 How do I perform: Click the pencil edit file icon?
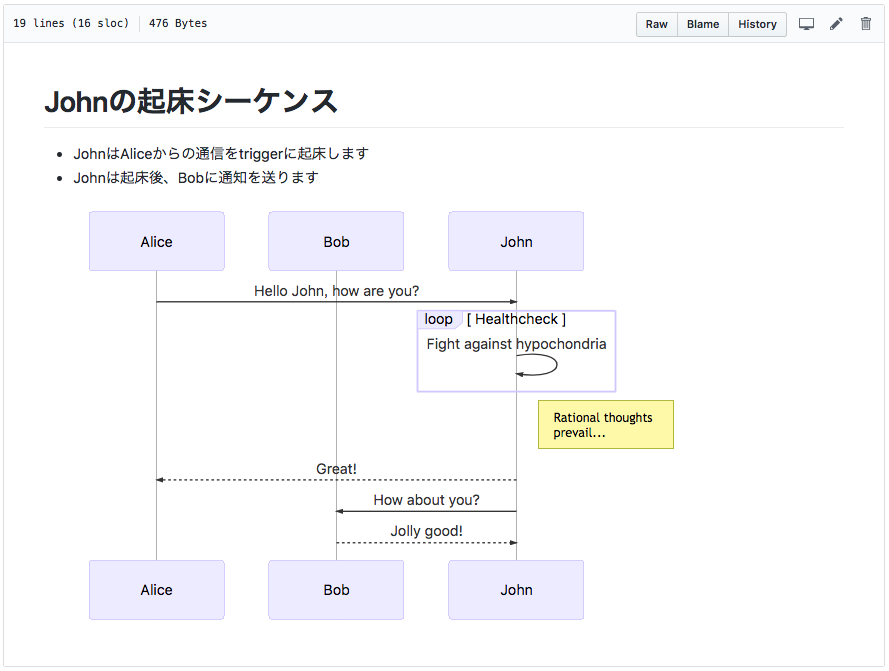pyautogui.click(x=836, y=24)
